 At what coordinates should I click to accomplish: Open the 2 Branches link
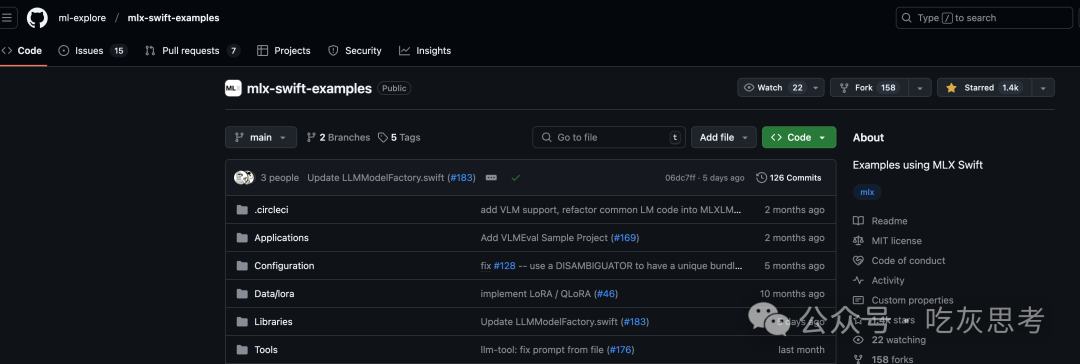click(x=338, y=137)
